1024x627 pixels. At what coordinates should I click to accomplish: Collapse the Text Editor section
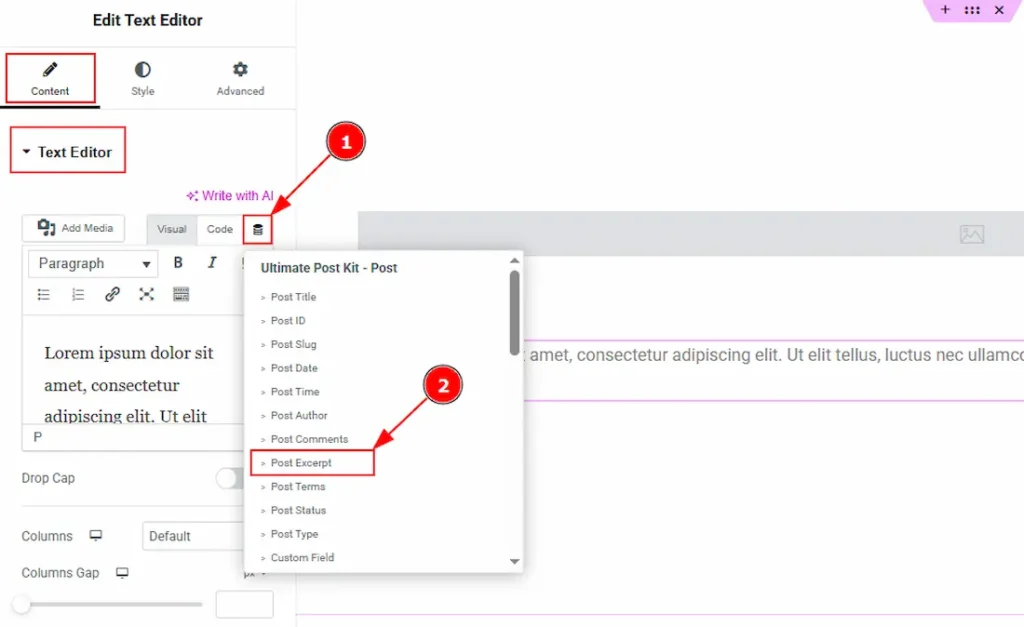click(67, 152)
